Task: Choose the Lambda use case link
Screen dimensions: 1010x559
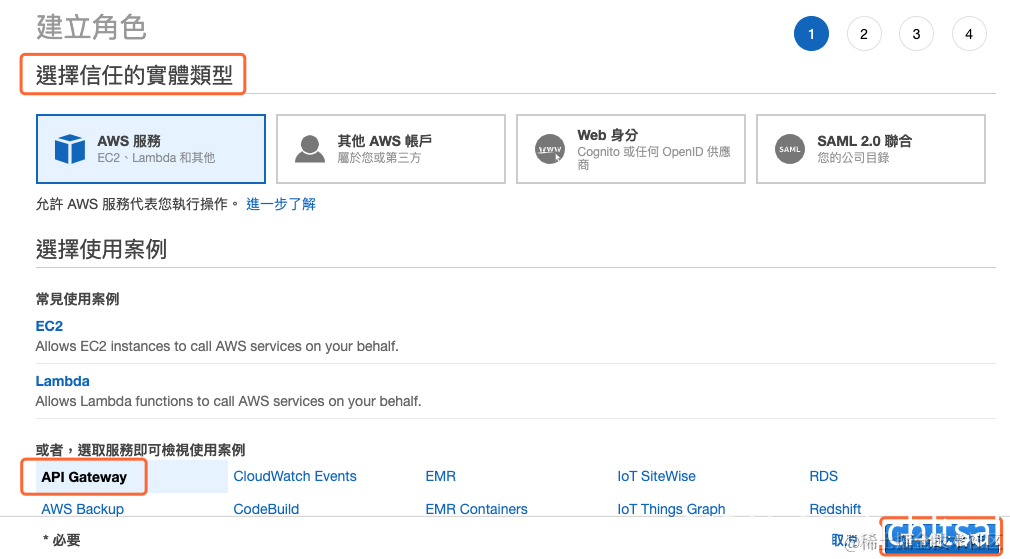Action: pos(62,381)
